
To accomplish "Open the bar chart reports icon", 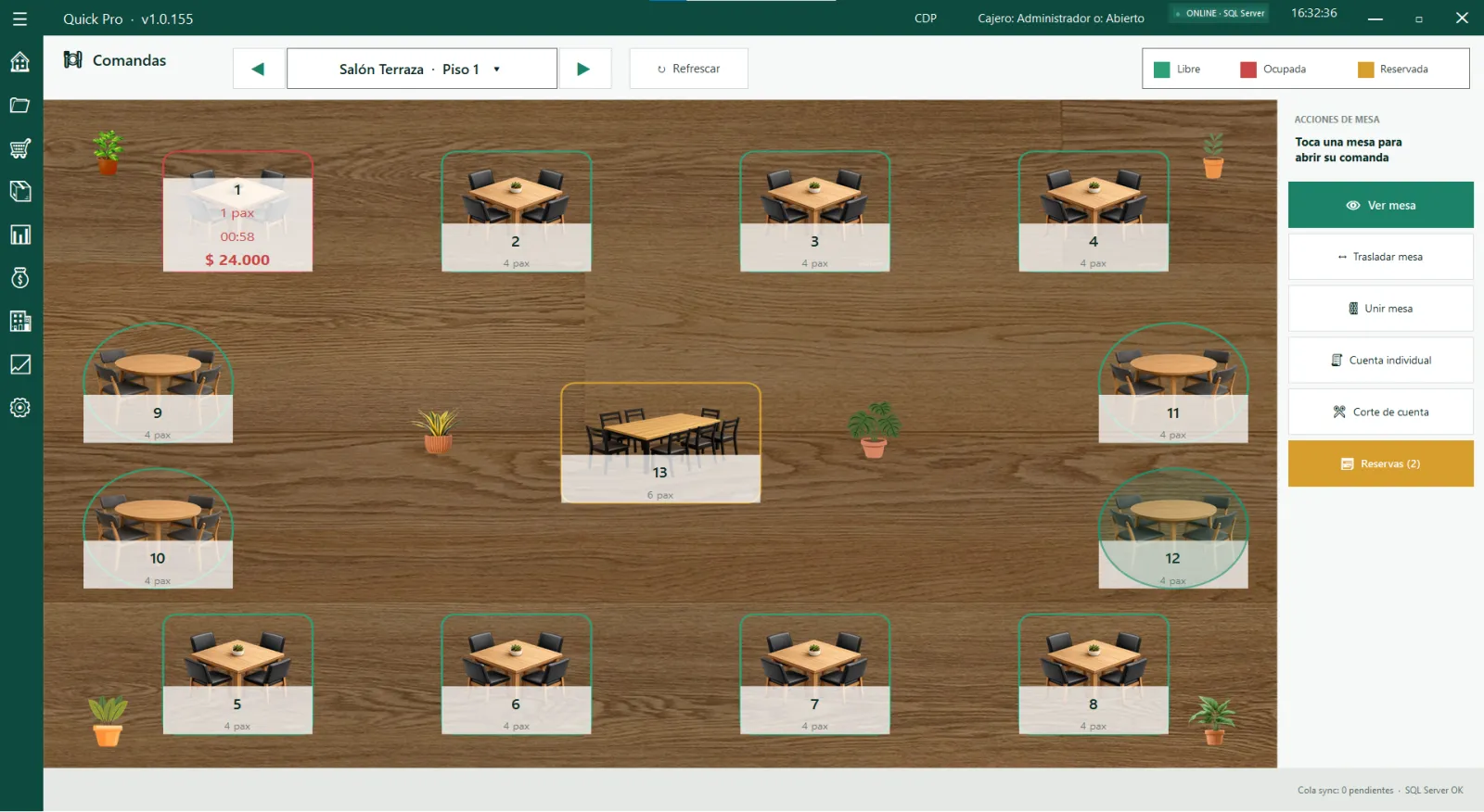I will pyautogui.click(x=19, y=235).
